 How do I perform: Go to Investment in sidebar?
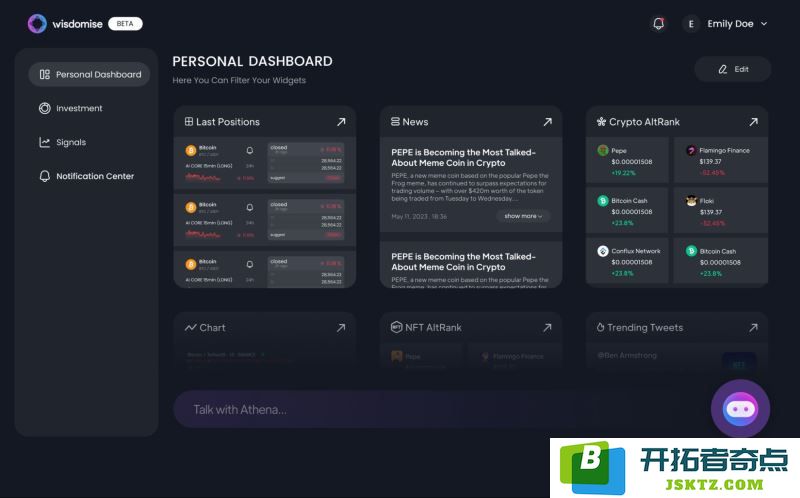tap(70, 108)
